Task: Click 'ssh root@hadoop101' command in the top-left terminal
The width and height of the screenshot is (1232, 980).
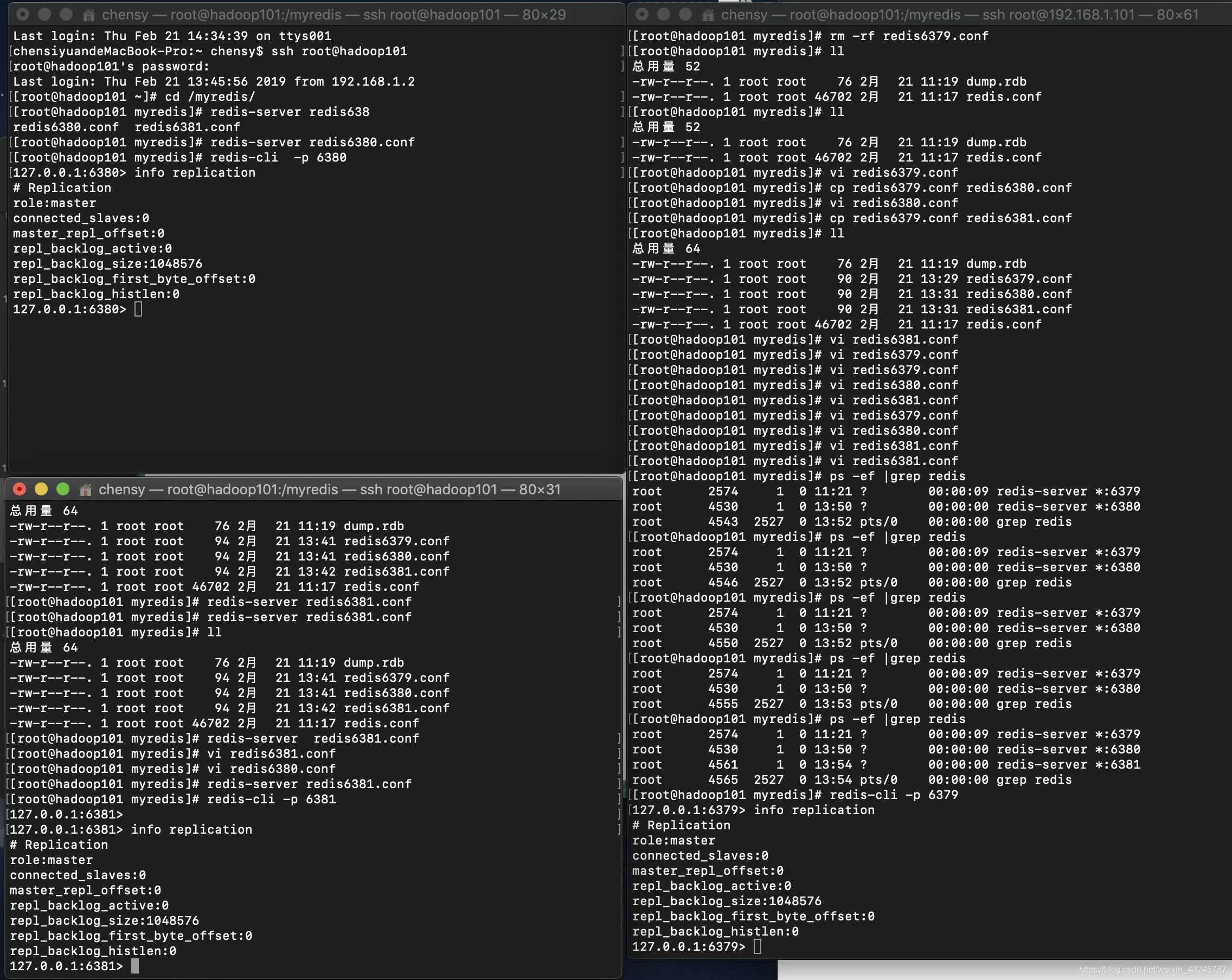Action: (339, 51)
